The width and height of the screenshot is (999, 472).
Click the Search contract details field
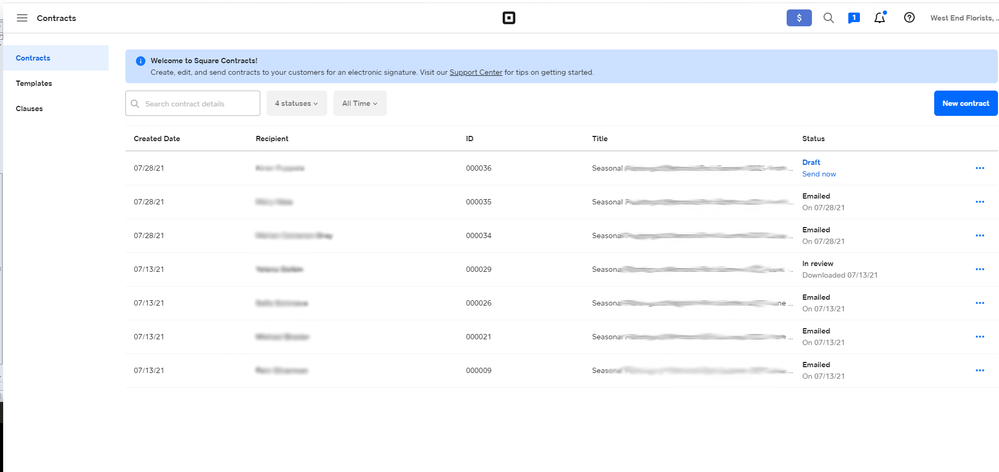pyautogui.click(x=193, y=103)
